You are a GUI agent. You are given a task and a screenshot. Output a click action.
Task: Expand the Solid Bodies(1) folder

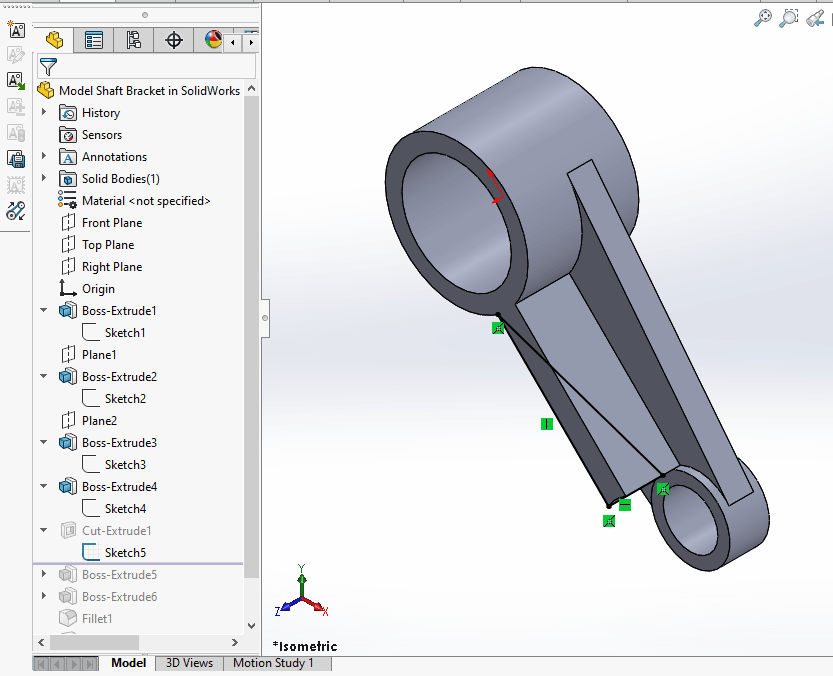(x=42, y=178)
